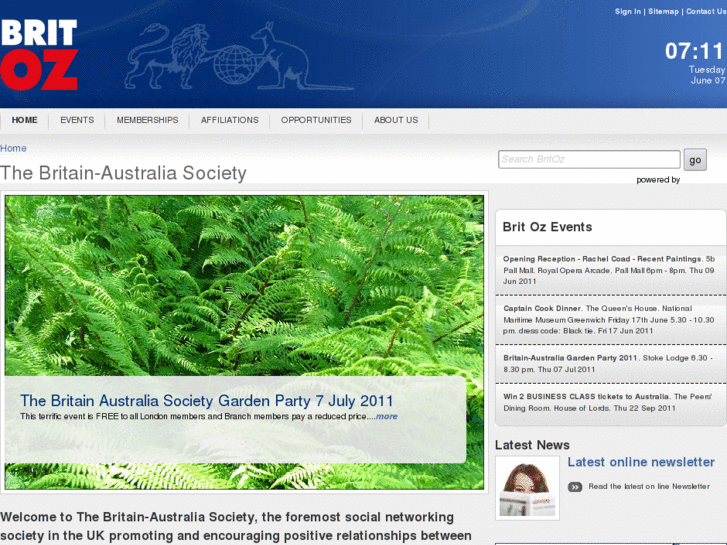This screenshot has height=545, width=727.
Task: Focus the Search BritOz input field
Action: [x=589, y=159]
